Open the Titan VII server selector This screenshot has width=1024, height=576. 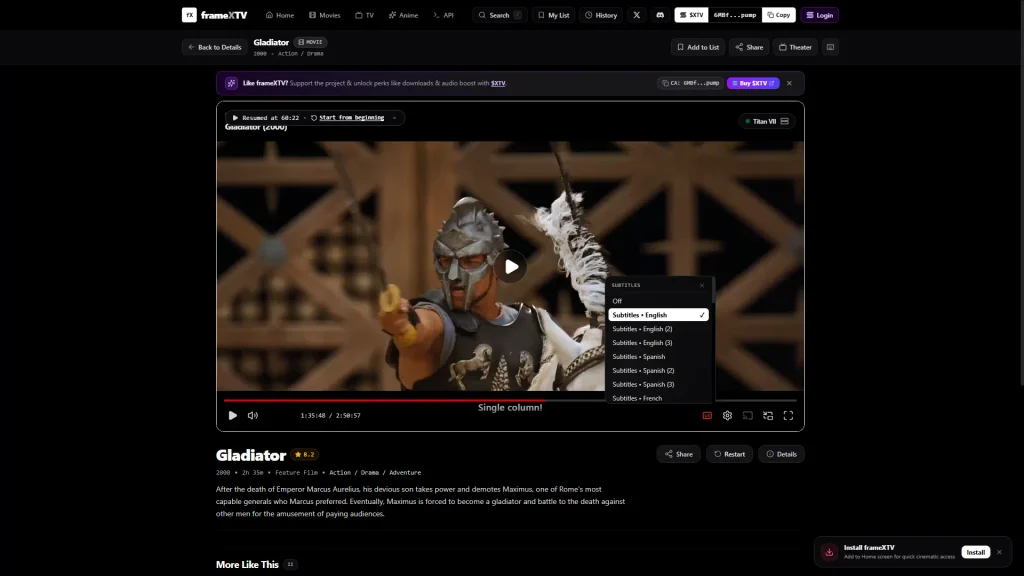(x=767, y=121)
